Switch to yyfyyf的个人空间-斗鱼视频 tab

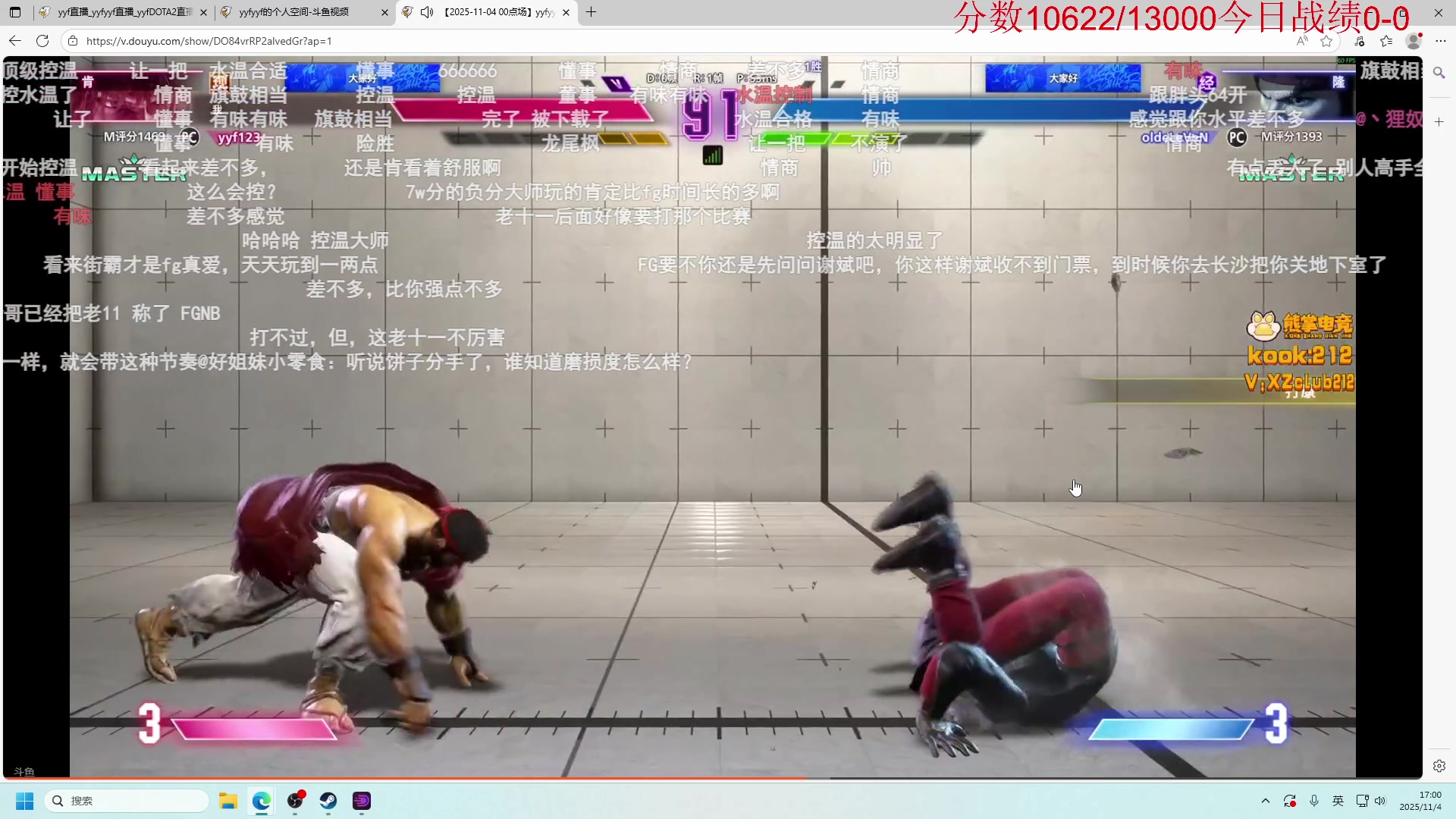[x=296, y=12]
